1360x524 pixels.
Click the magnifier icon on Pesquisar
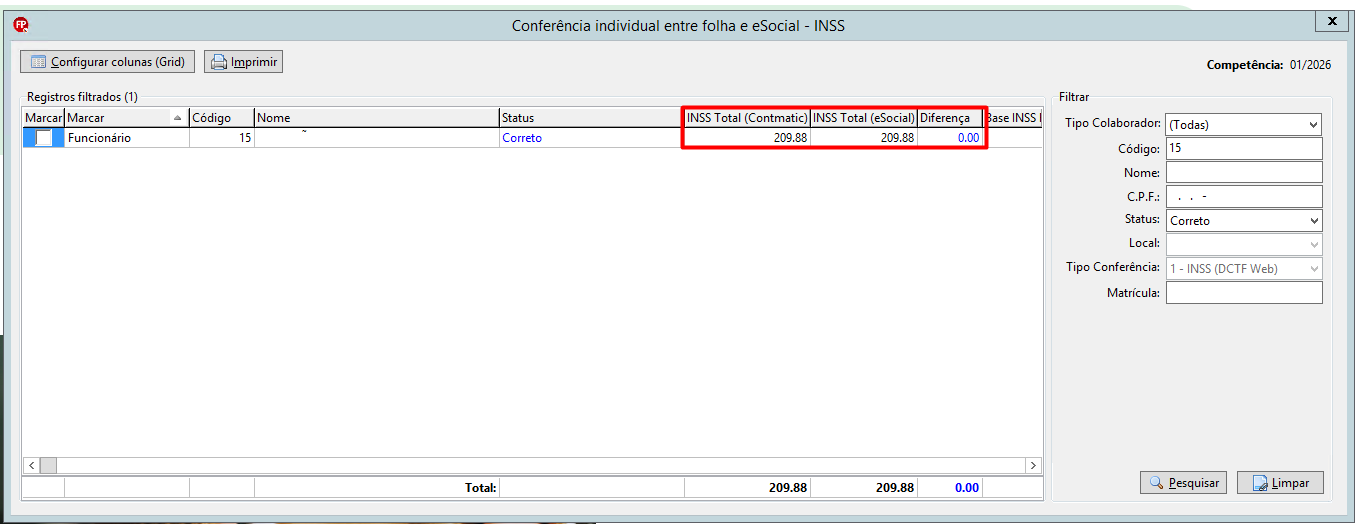click(x=1156, y=483)
